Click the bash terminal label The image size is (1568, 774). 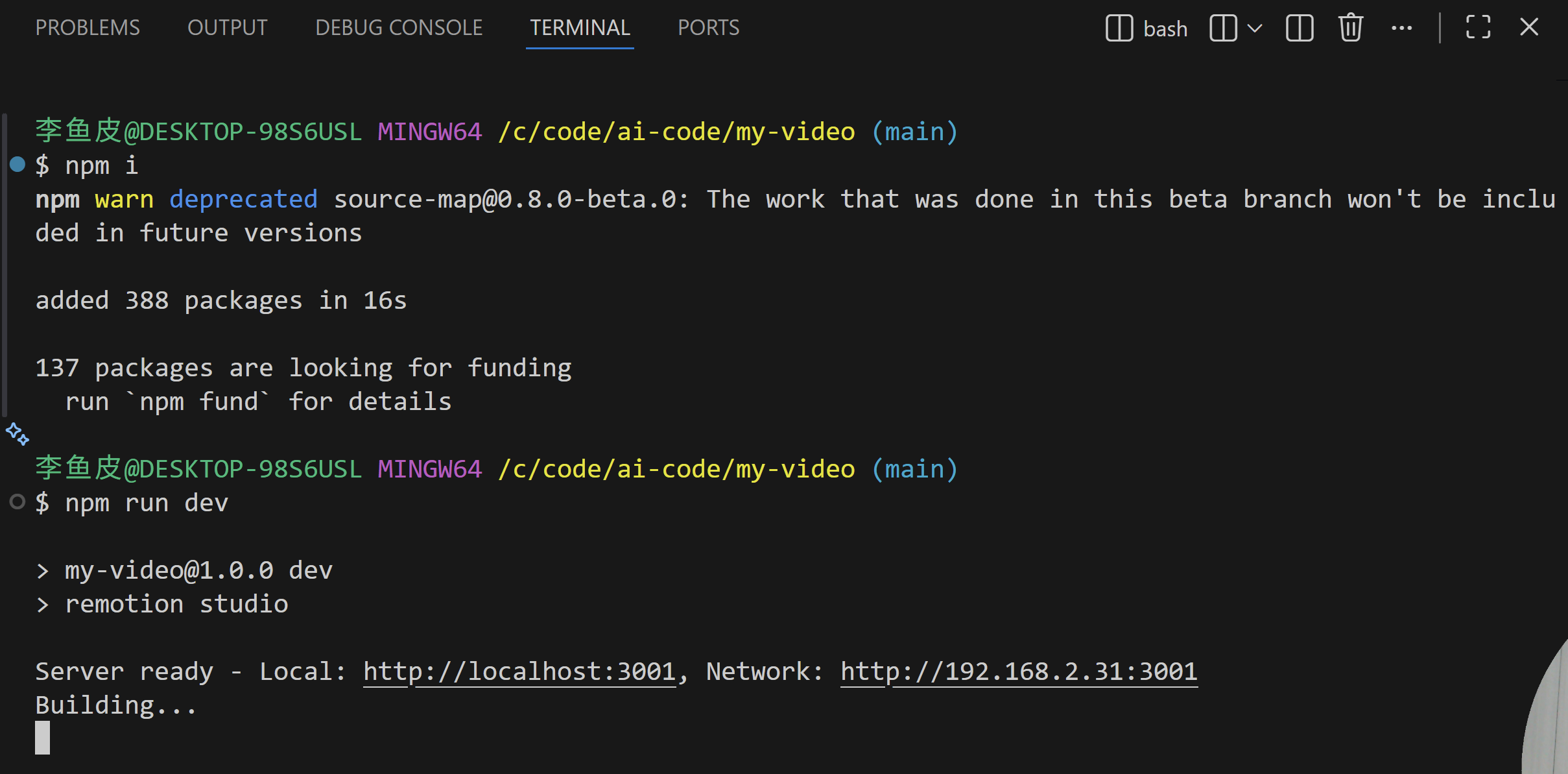click(x=1165, y=29)
